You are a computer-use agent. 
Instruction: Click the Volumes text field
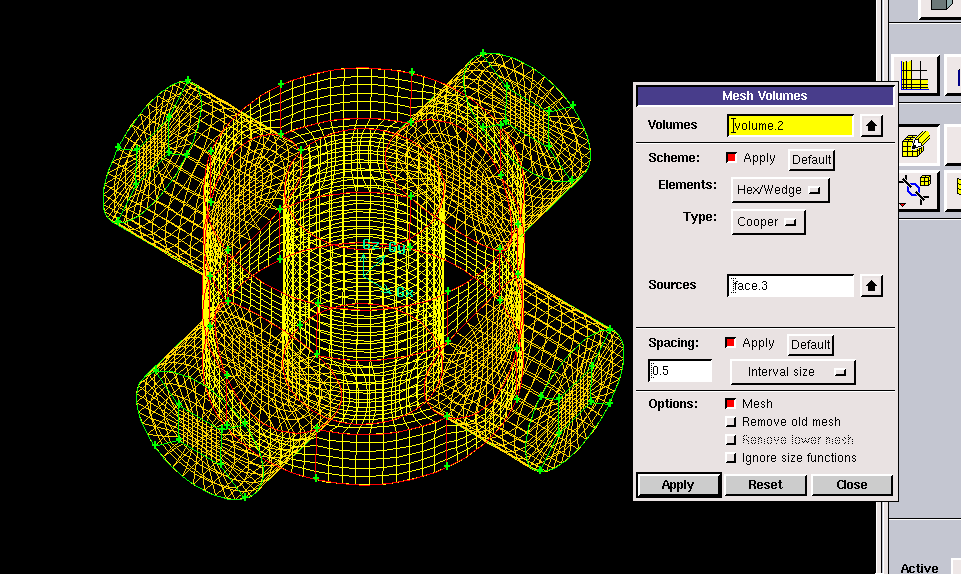pos(790,126)
